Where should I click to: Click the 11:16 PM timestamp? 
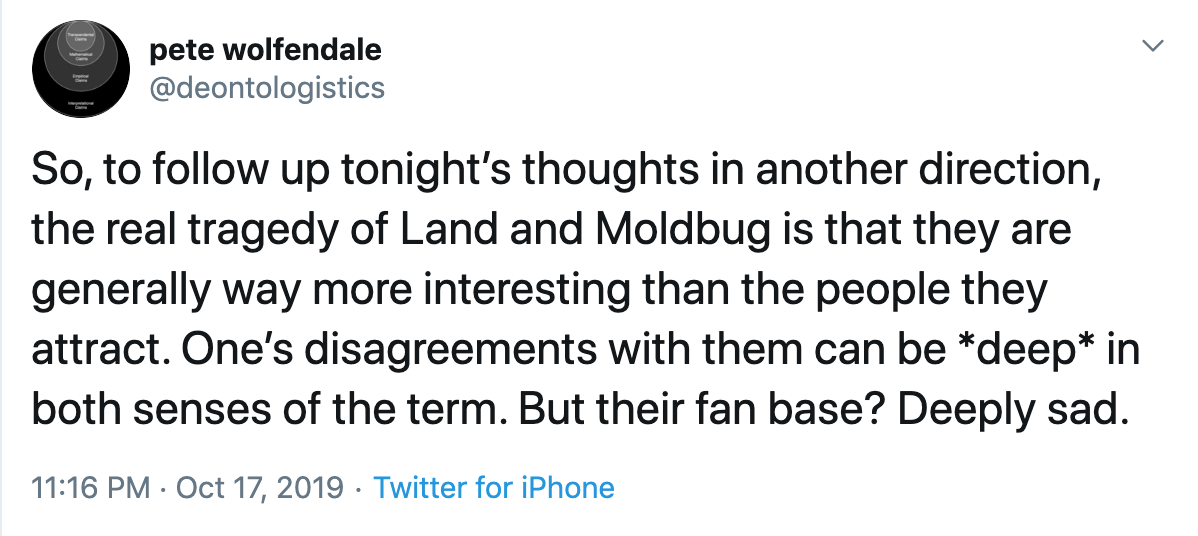(91, 488)
